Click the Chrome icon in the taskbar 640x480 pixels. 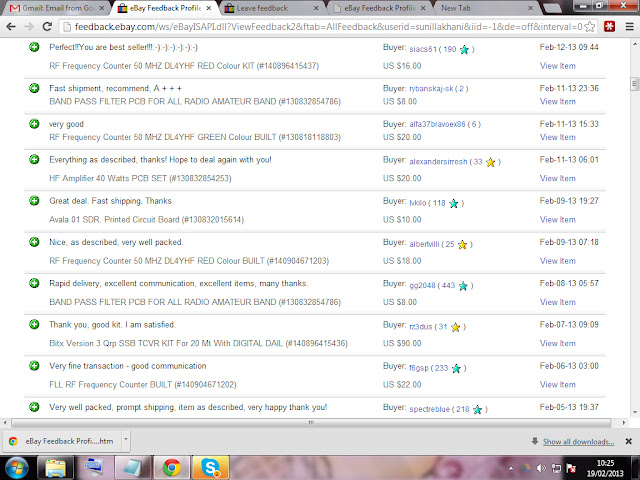coord(172,468)
